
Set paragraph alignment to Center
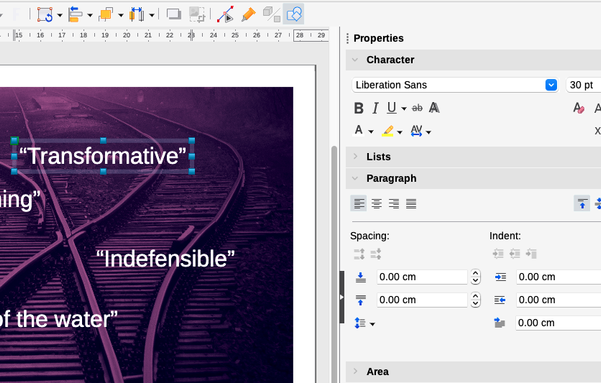pos(376,204)
